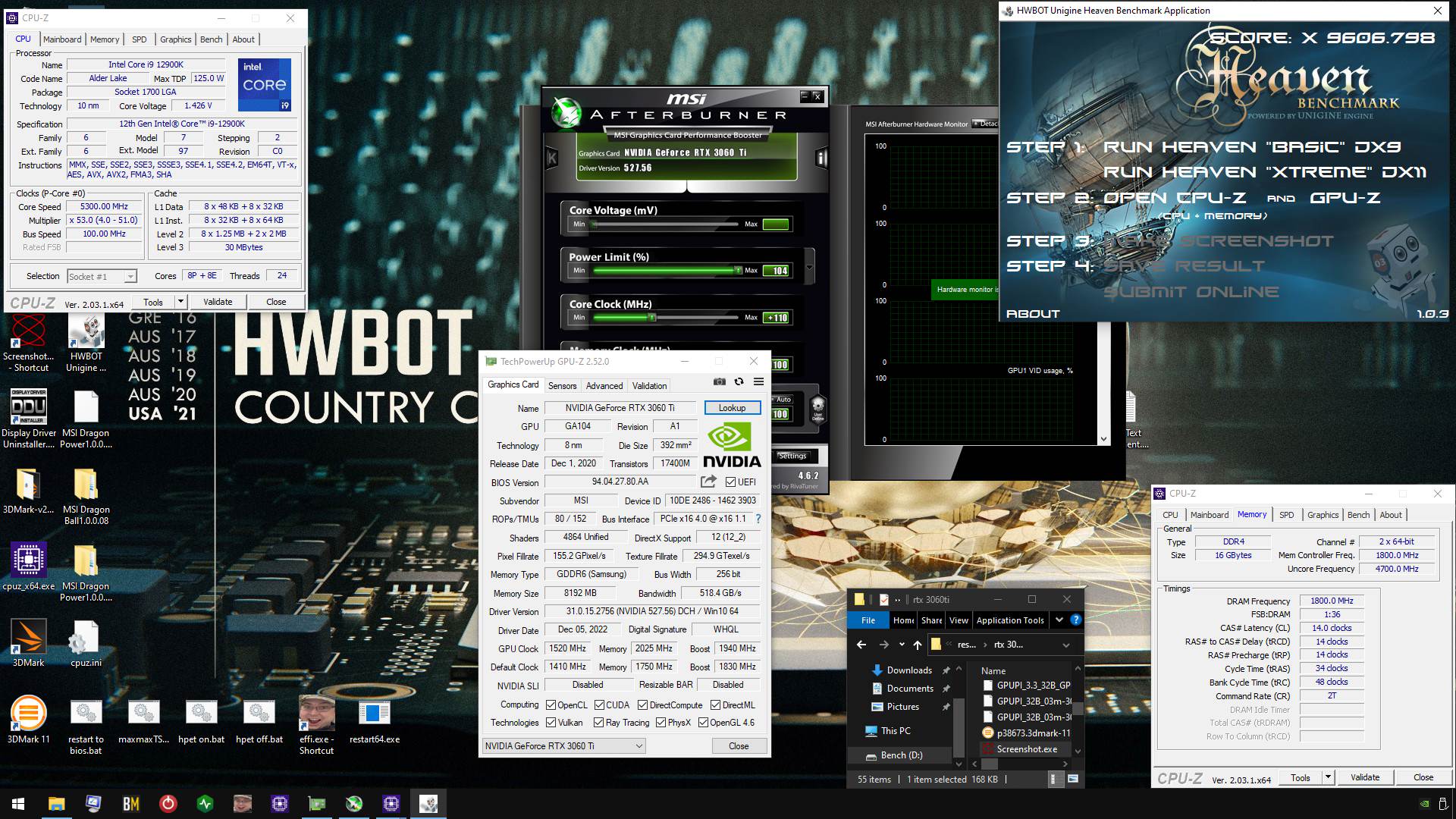Toggle the UEFI checkbox in GPU-Z
Viewport: 1456px width, 819px height.
(x=730, y=482)
